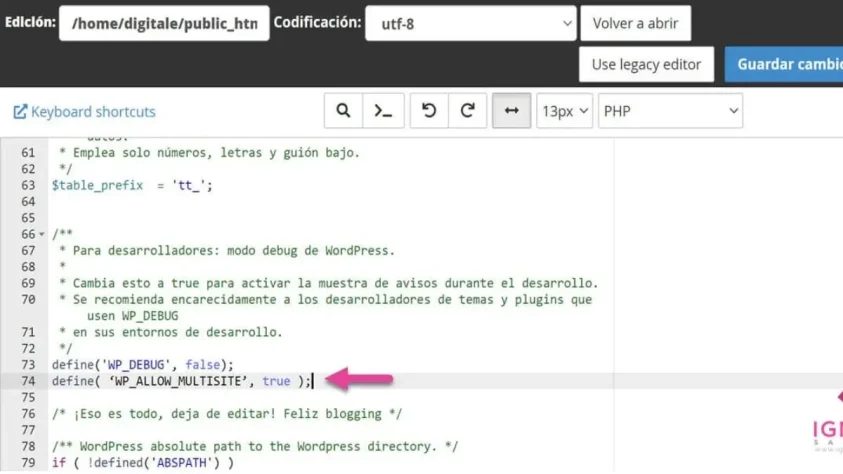843x474 pixels.
Task: Toggle line wrap arrows button
Action: point(511,111)
